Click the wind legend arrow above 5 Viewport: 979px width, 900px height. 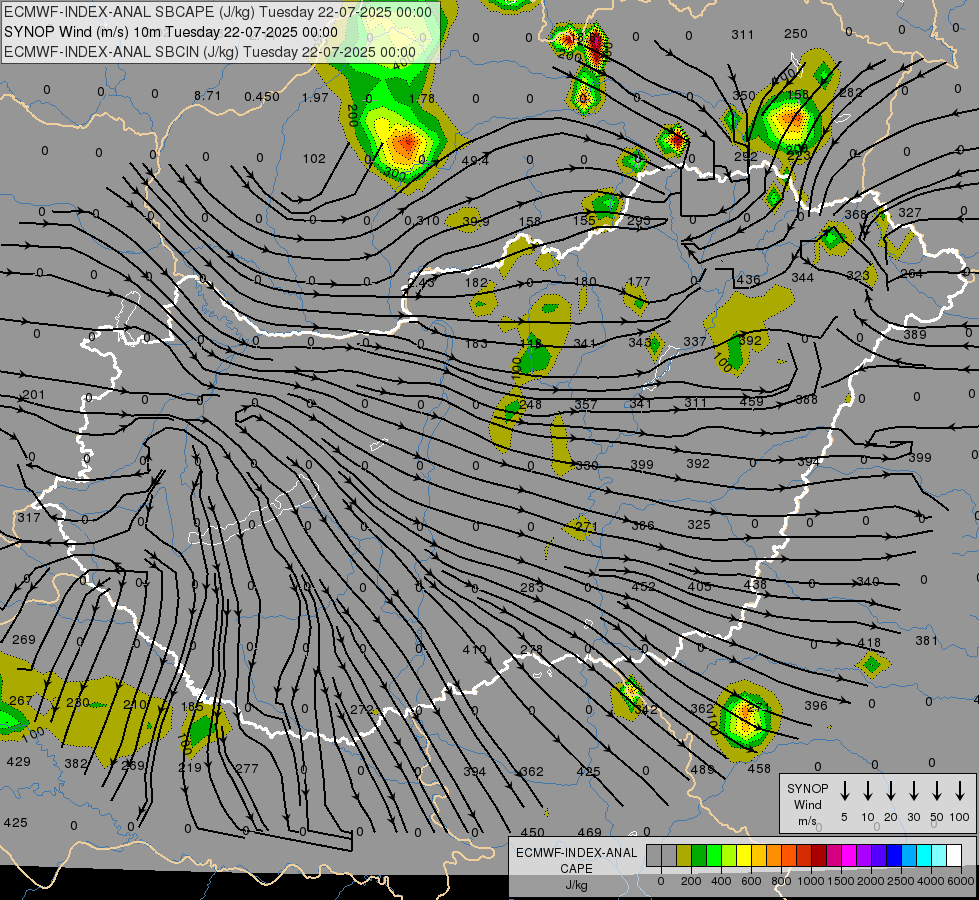(844, 791)
